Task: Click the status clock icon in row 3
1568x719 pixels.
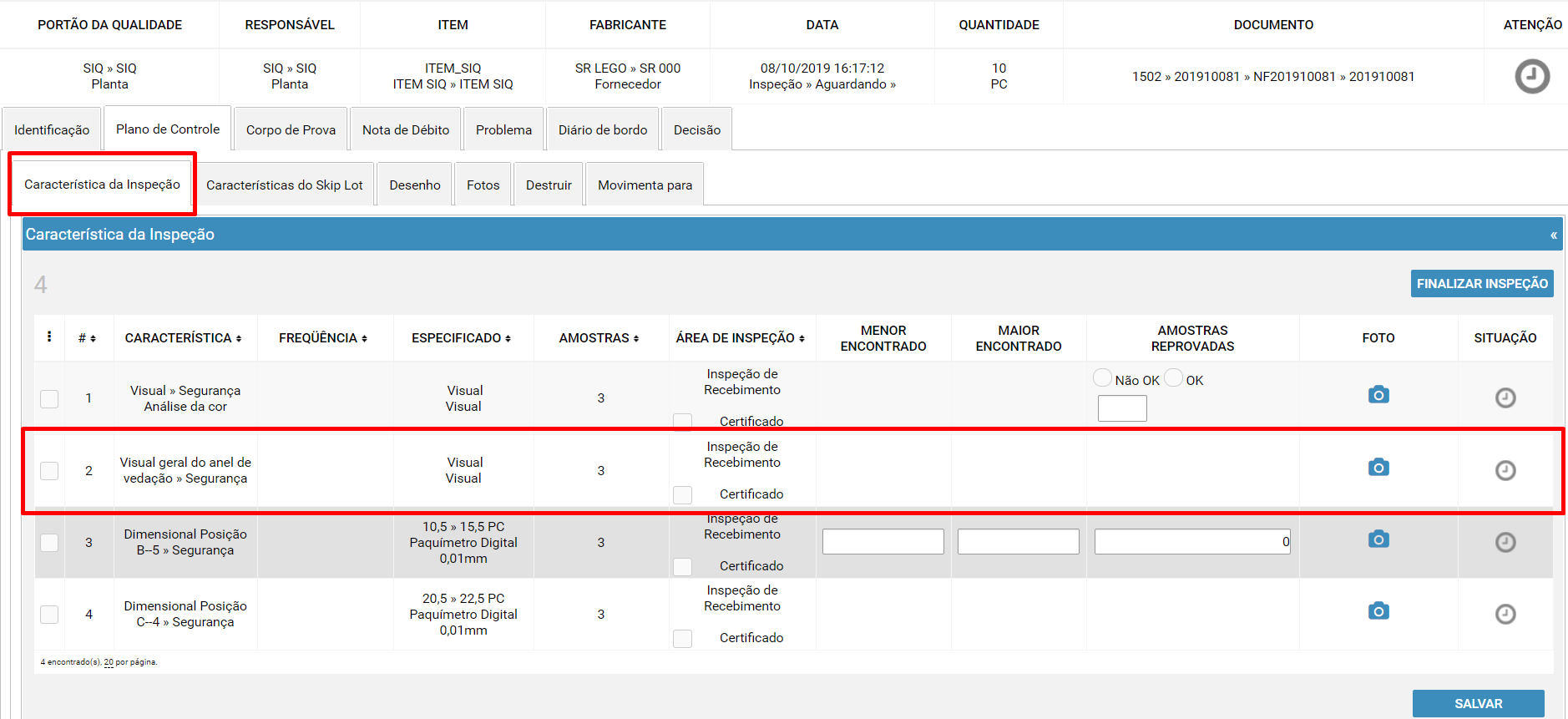Action: click(x=1505, y=542)
